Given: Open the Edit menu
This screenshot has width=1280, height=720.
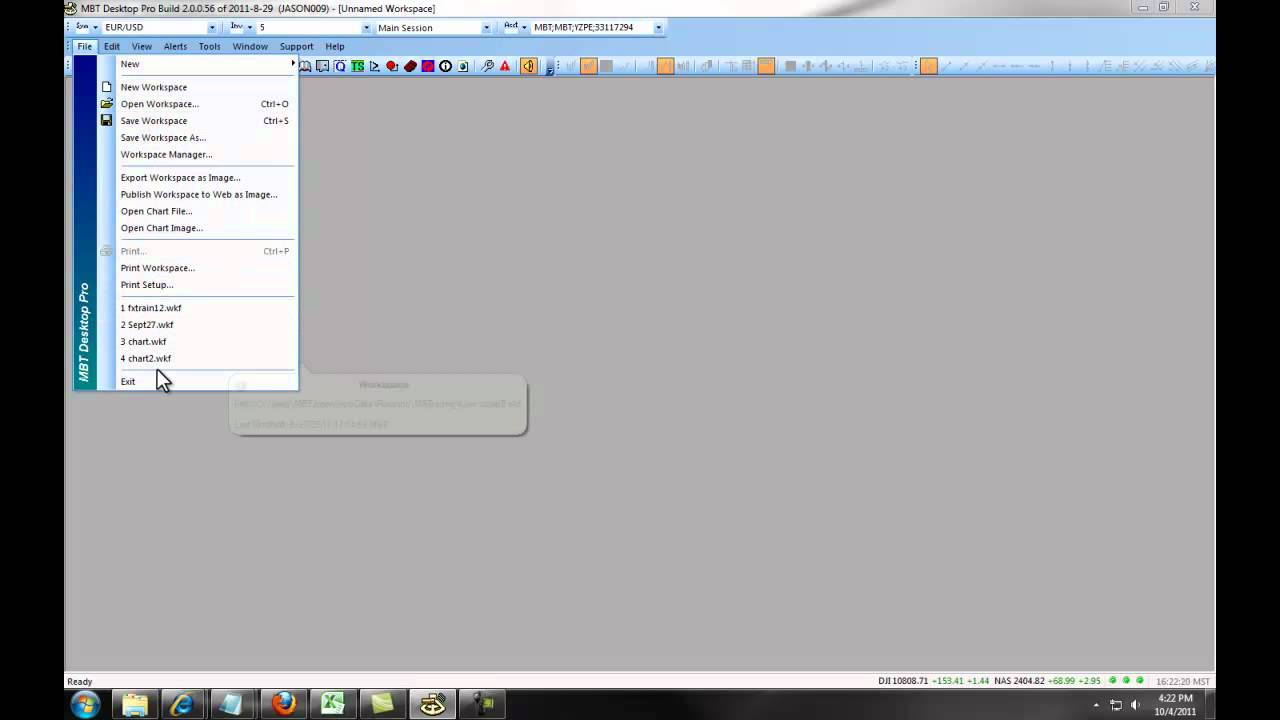Looking at the screenshot, I should click(x=112, y=46).
